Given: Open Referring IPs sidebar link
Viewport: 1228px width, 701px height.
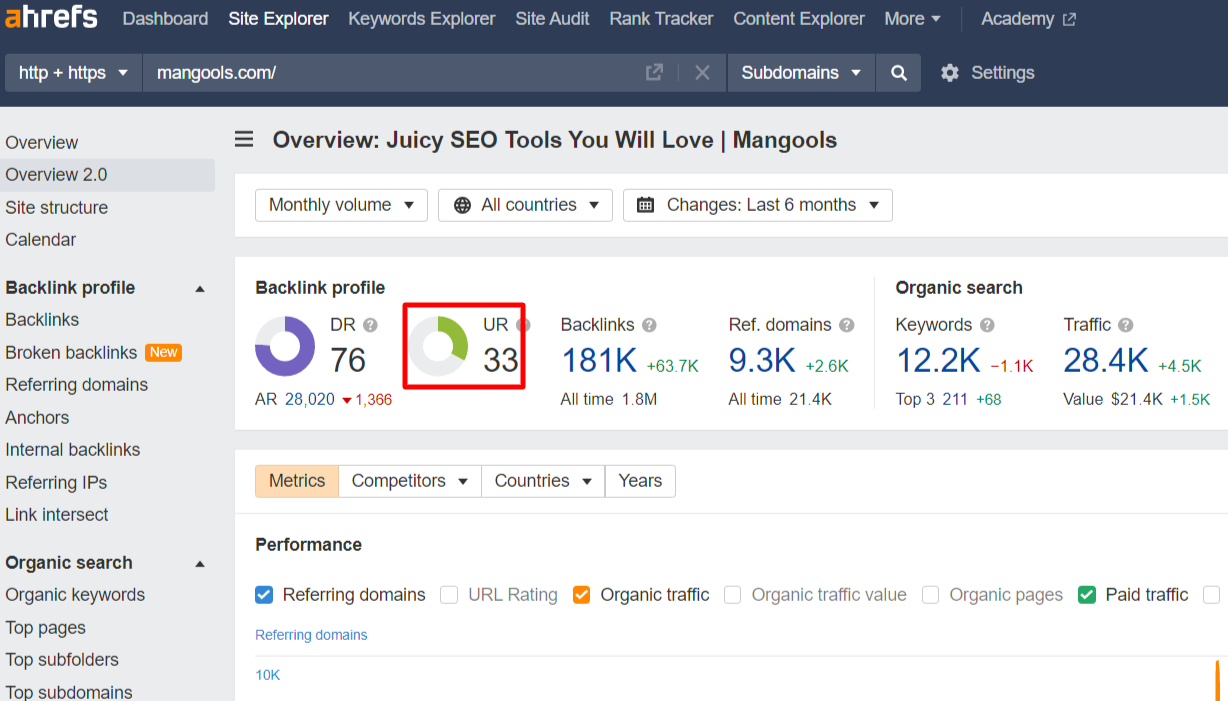Looking at the screenshot, I should [56, 483].
